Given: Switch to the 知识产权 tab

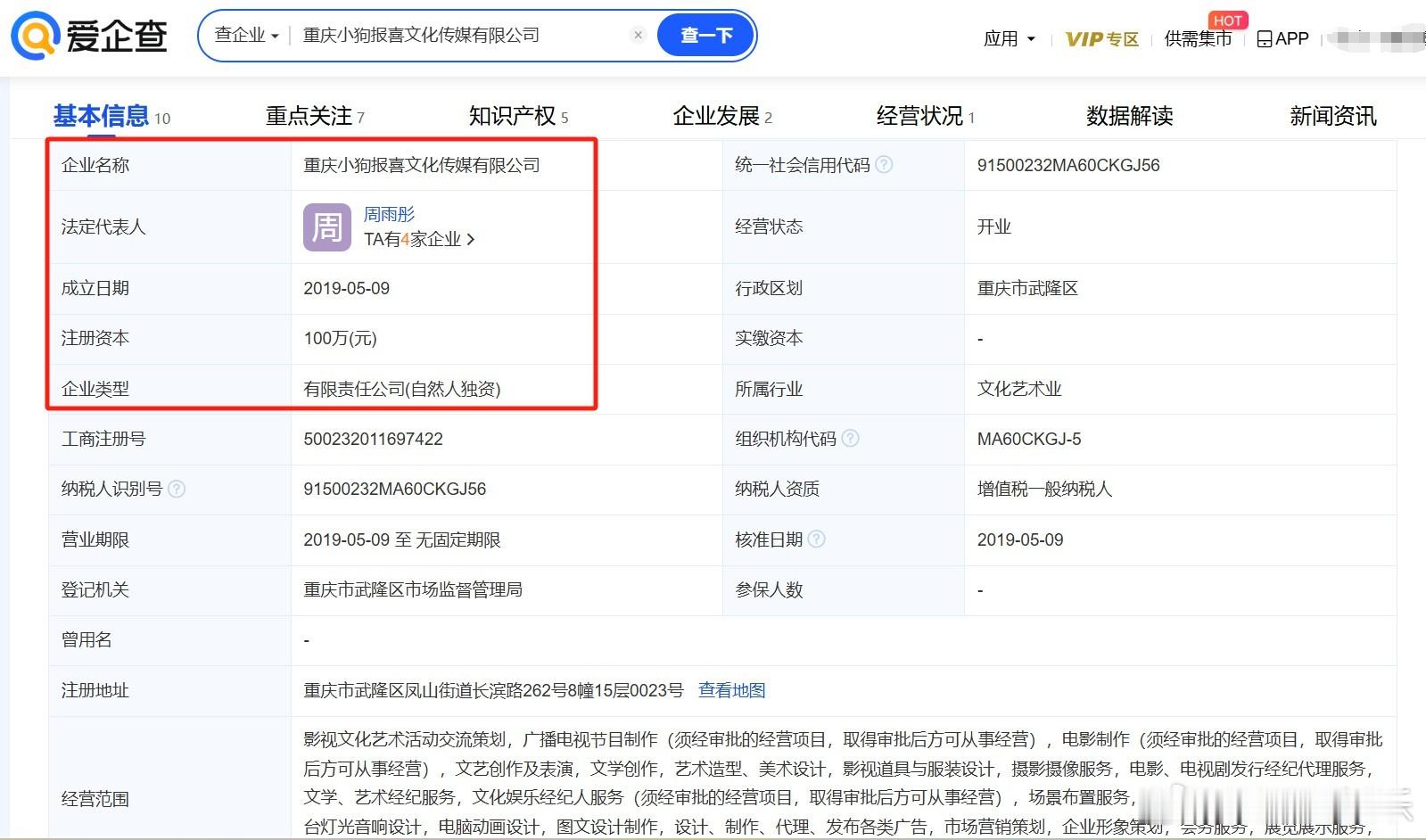Looking at the screenshot, I should coord(518,116).
